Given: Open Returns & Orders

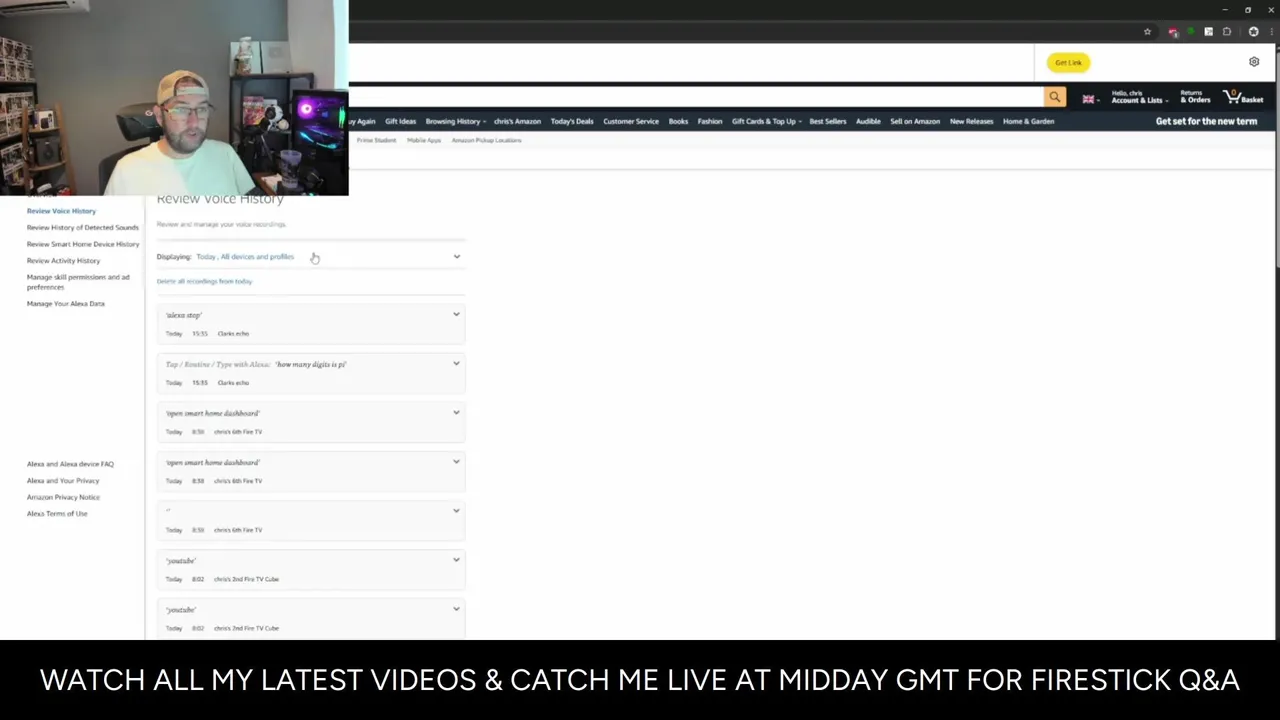Looking at the screenshot, I should pyautogui.click(x=1195, y=97).
